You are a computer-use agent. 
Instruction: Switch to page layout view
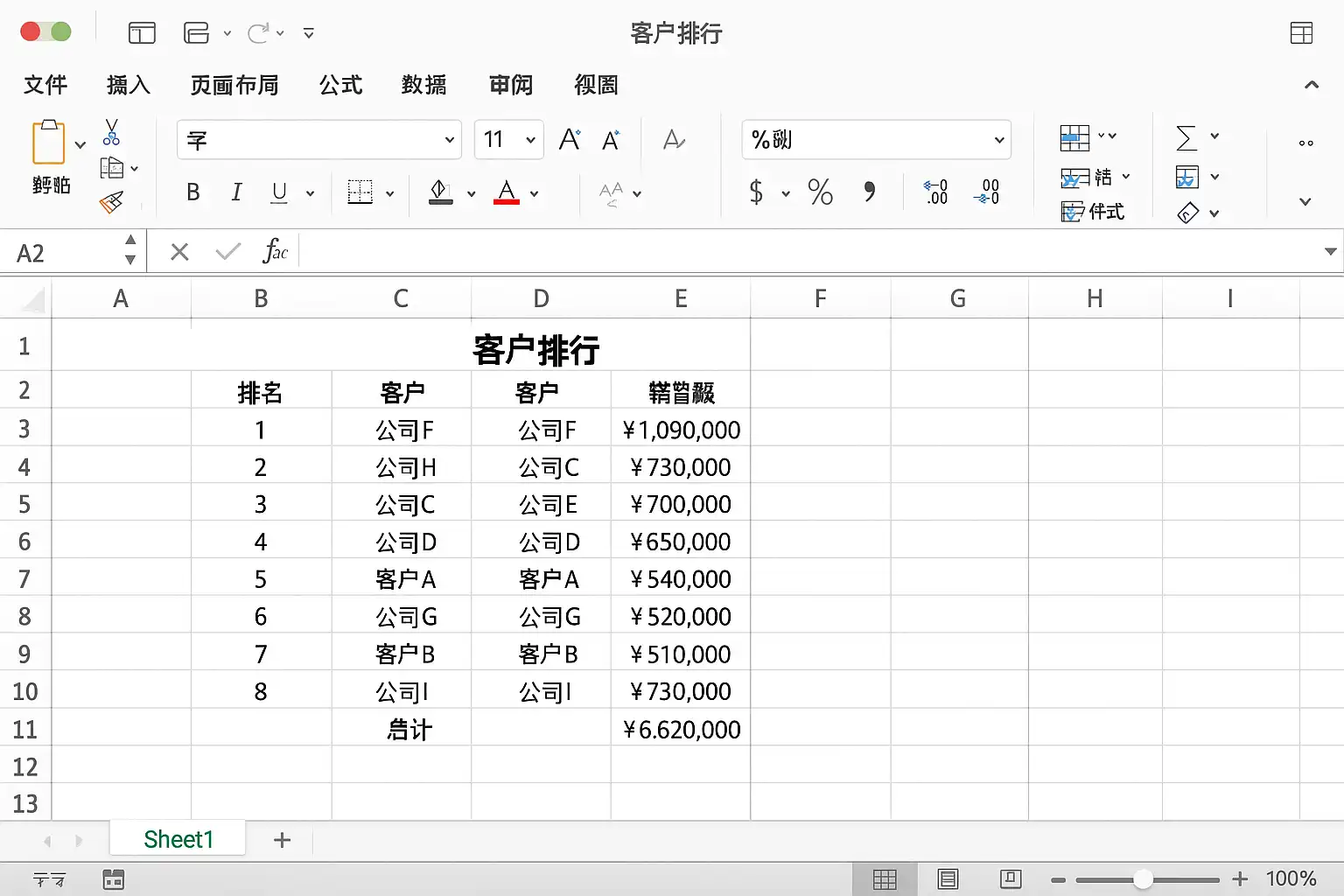click(x=948, y=878)
